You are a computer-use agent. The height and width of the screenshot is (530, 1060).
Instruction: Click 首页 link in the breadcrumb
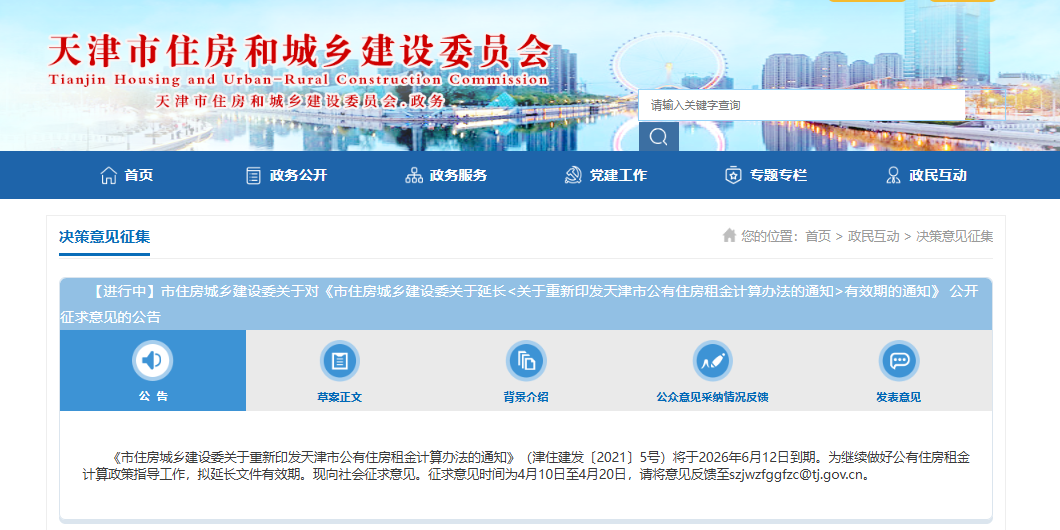[817, 236]
